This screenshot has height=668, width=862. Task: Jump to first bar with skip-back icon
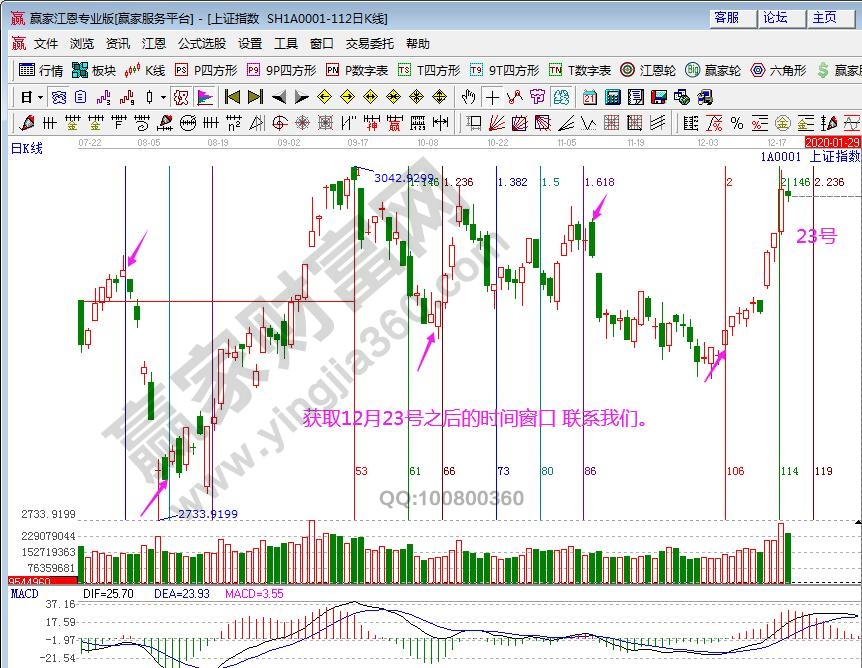pos(232,97)
